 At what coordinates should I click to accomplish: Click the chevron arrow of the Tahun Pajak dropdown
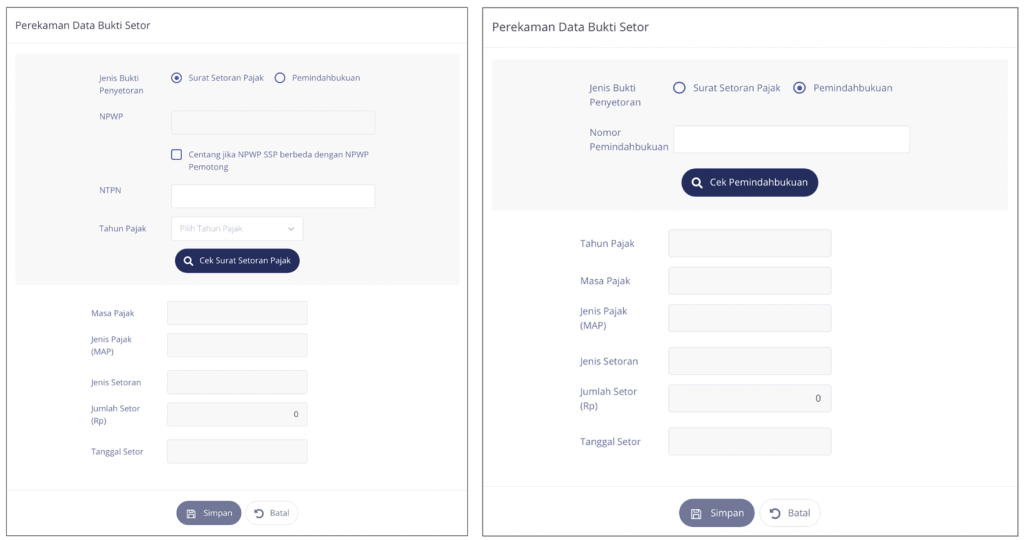point(291,229)
